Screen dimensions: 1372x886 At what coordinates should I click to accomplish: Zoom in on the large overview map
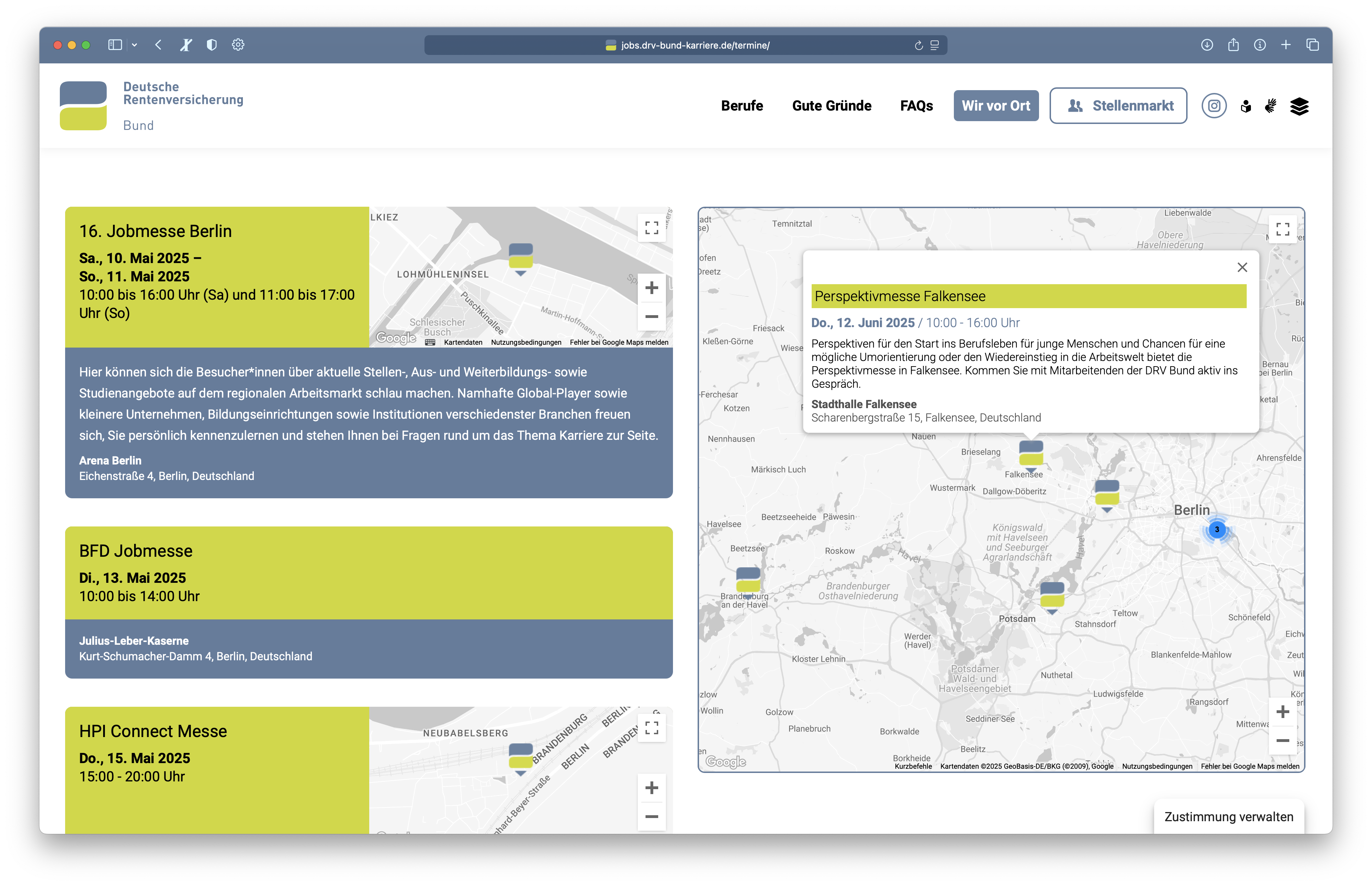(x=1282, y=712)
